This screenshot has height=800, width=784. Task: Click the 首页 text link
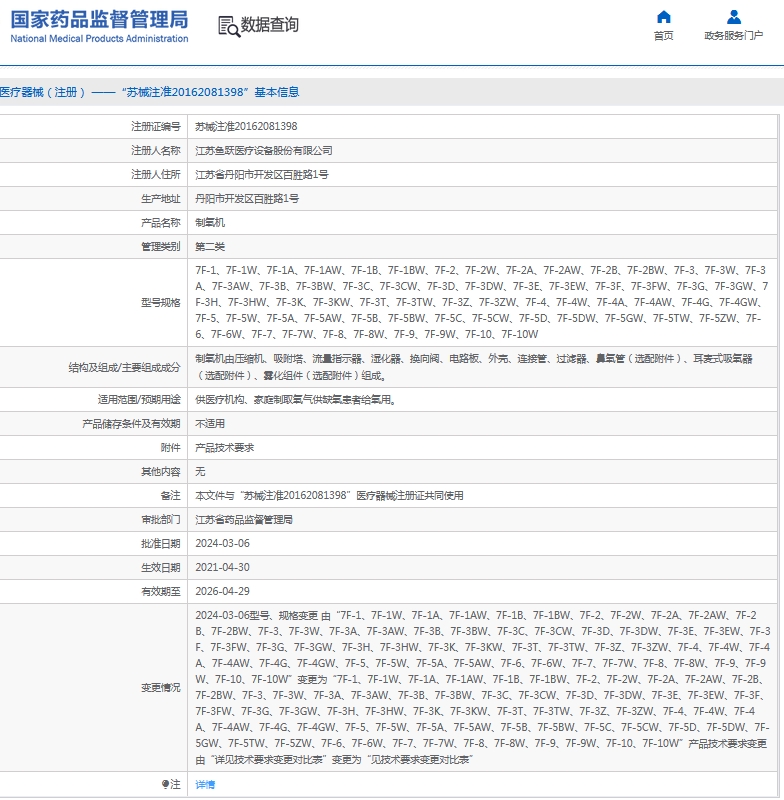(663, 36)
